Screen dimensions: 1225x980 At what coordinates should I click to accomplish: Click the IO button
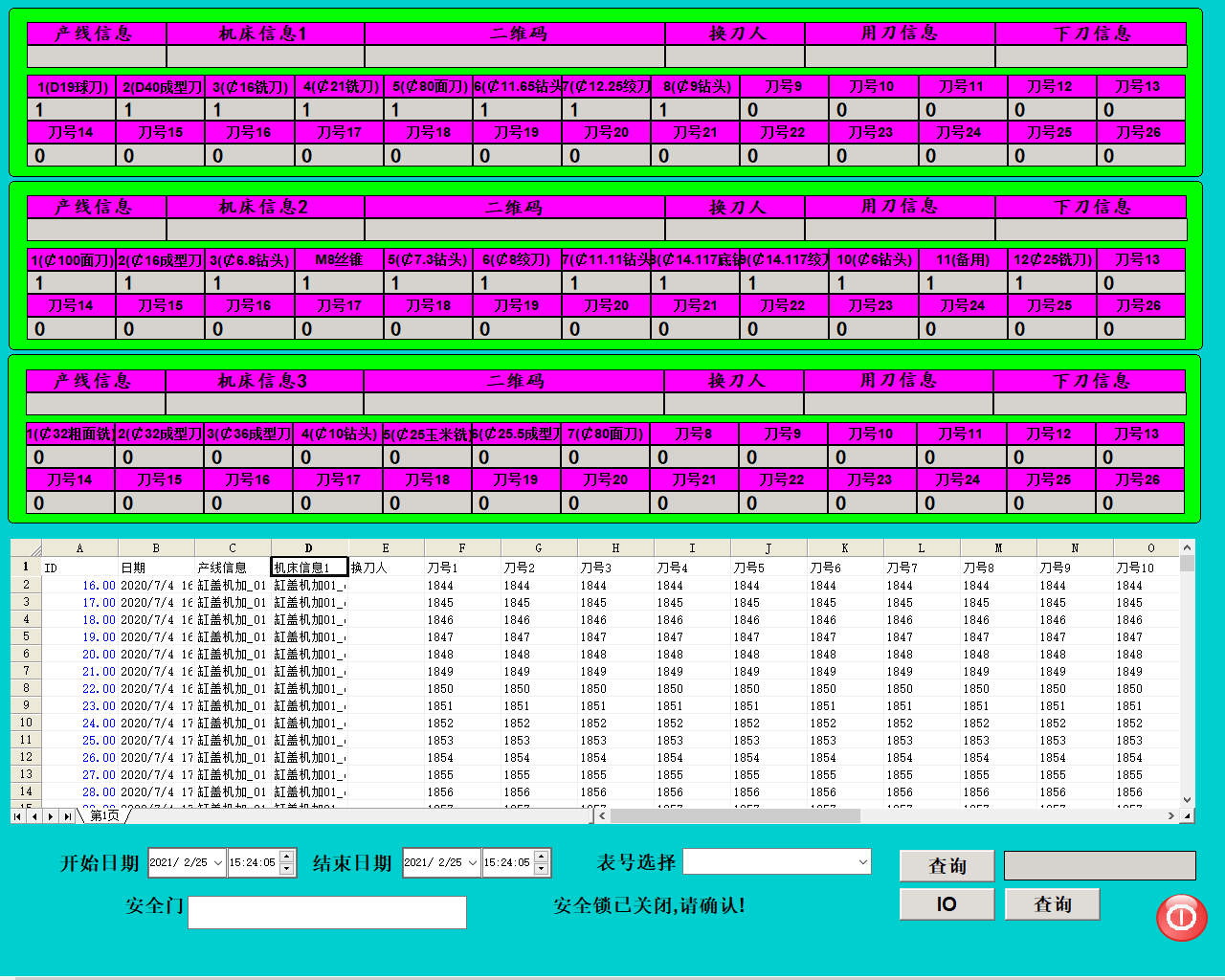pos(947,904)
